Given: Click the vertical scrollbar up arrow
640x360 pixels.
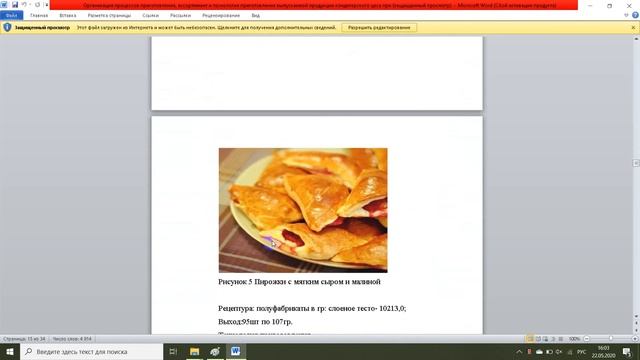Looking at the screenshot, I should (636, 39).
